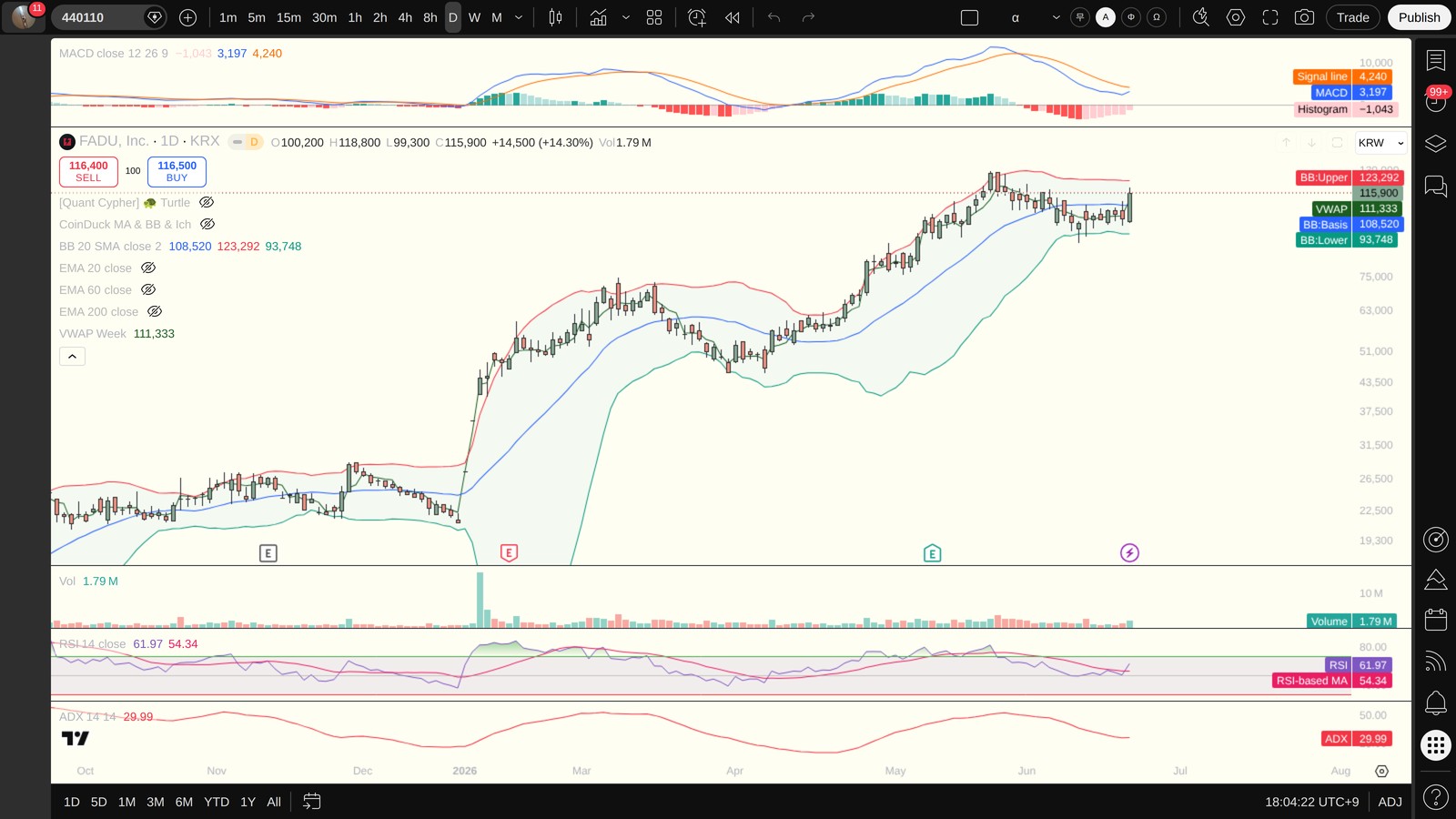The image size is (1456, 819).
Task: Open the object tree layers icon
Action: (x=1436, y=144)
